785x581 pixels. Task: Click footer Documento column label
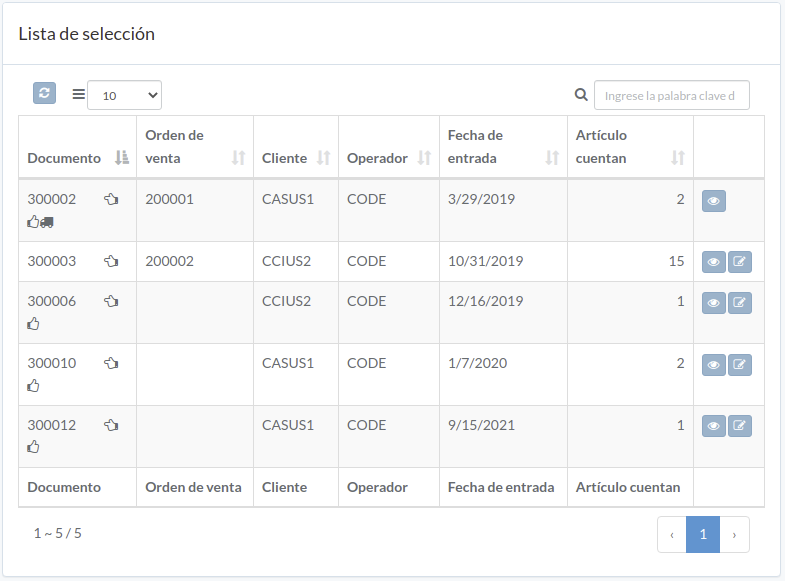click(x=64, y=487)
